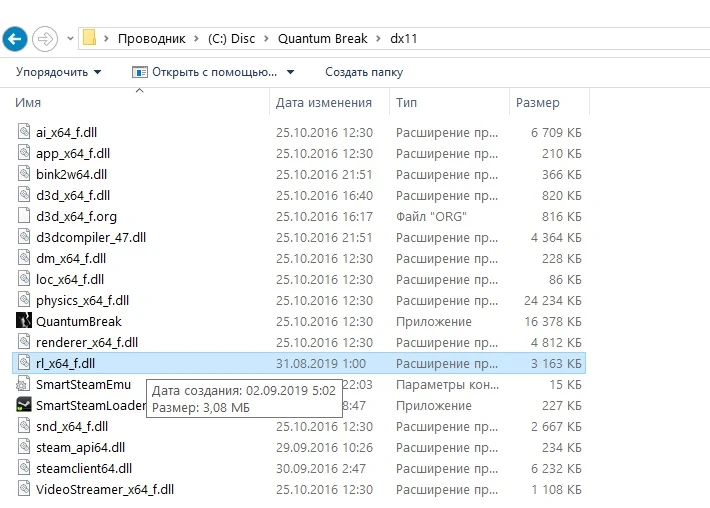The width and height of the screenshot is (710, 508).
Task: Click the file name loc_x64_f.dll
Action: coord(70,279)
